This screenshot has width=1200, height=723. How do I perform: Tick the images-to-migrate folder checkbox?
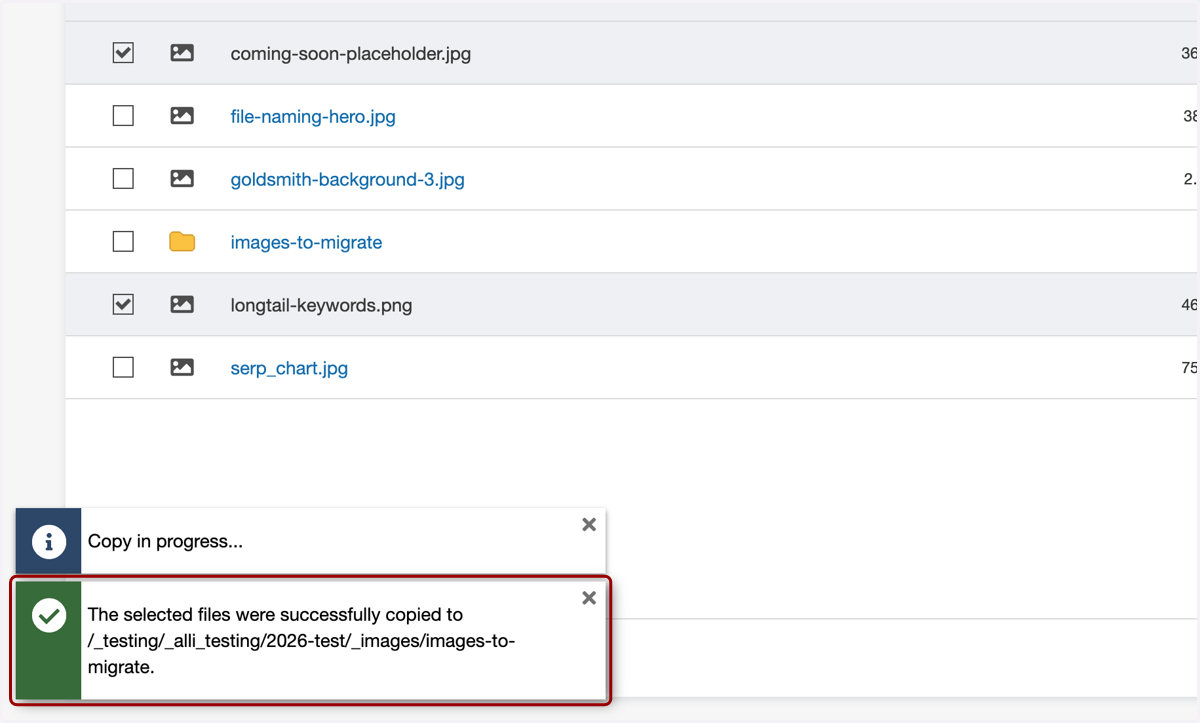[x=123, y=242]
